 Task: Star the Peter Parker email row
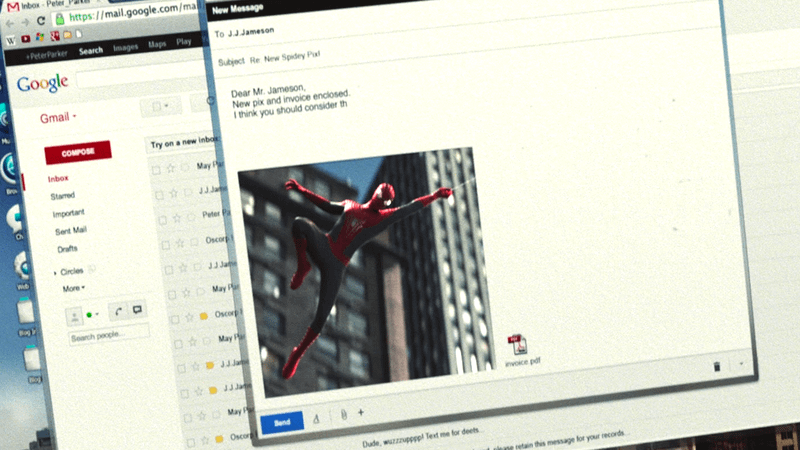(x=177, y=218)
